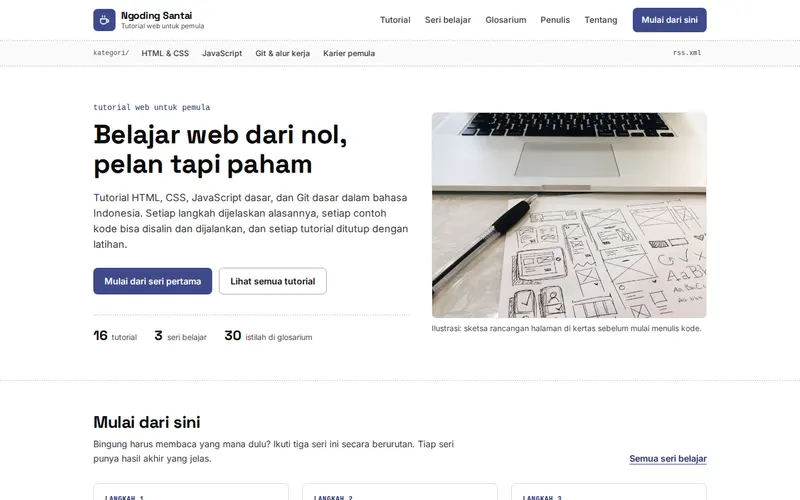
Task: Click the 'Tutorial HTML, CSS, JavaScript dasar' paragraph
Action: pos(251,221)
